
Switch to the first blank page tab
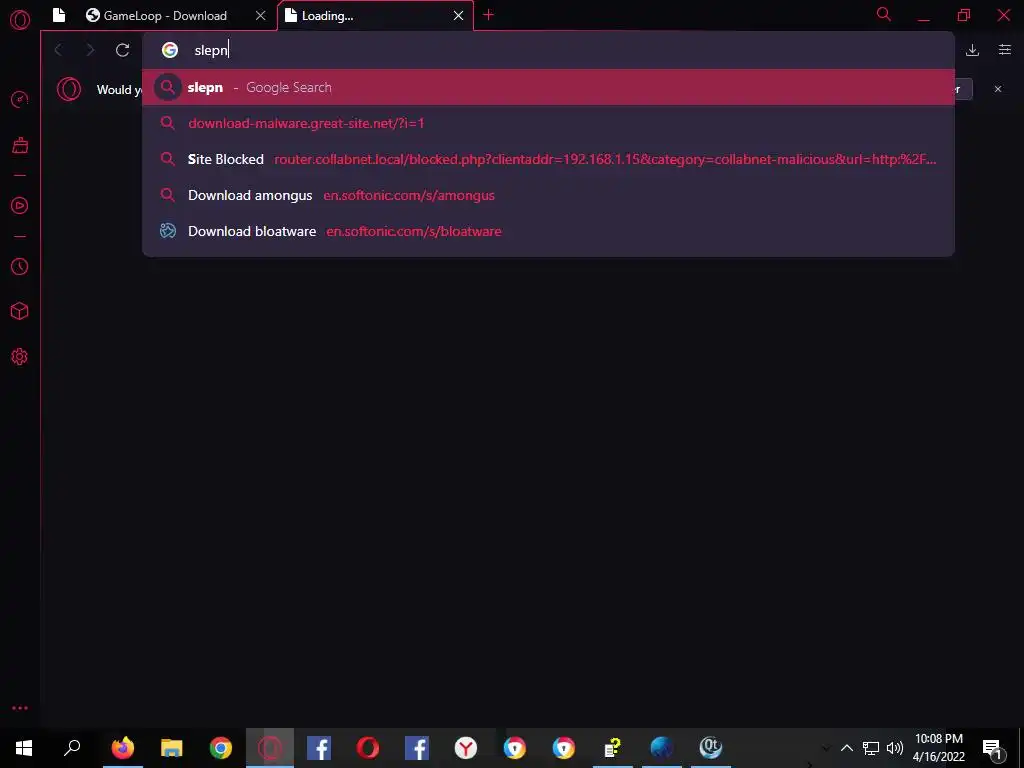[59, 16]
